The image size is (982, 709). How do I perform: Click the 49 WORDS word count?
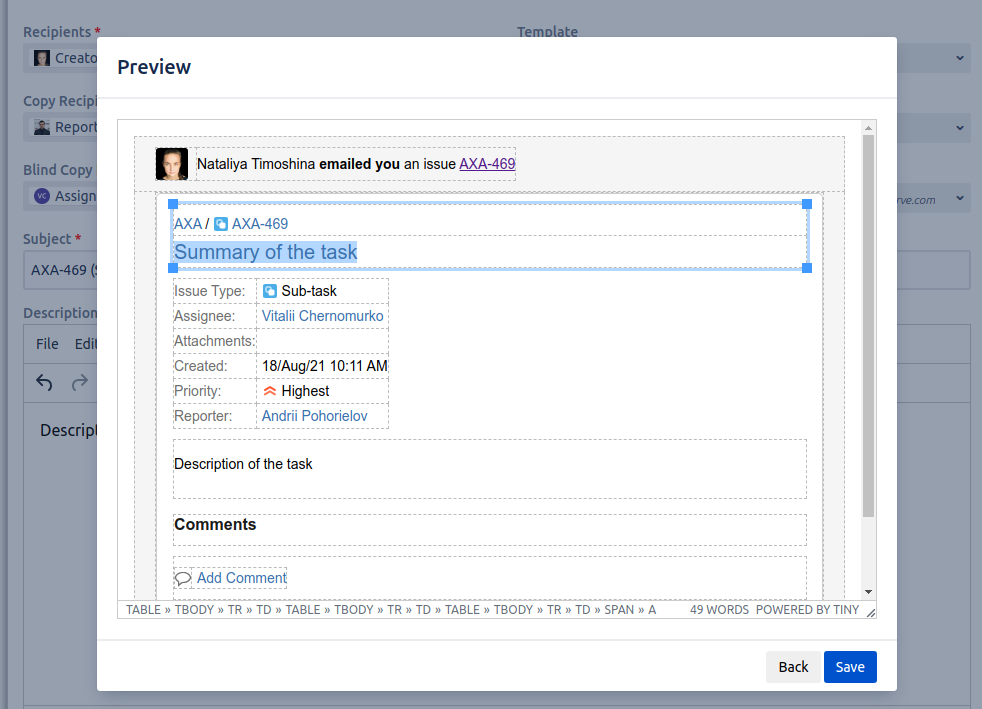pyautogui.click(x=719, y=609)
